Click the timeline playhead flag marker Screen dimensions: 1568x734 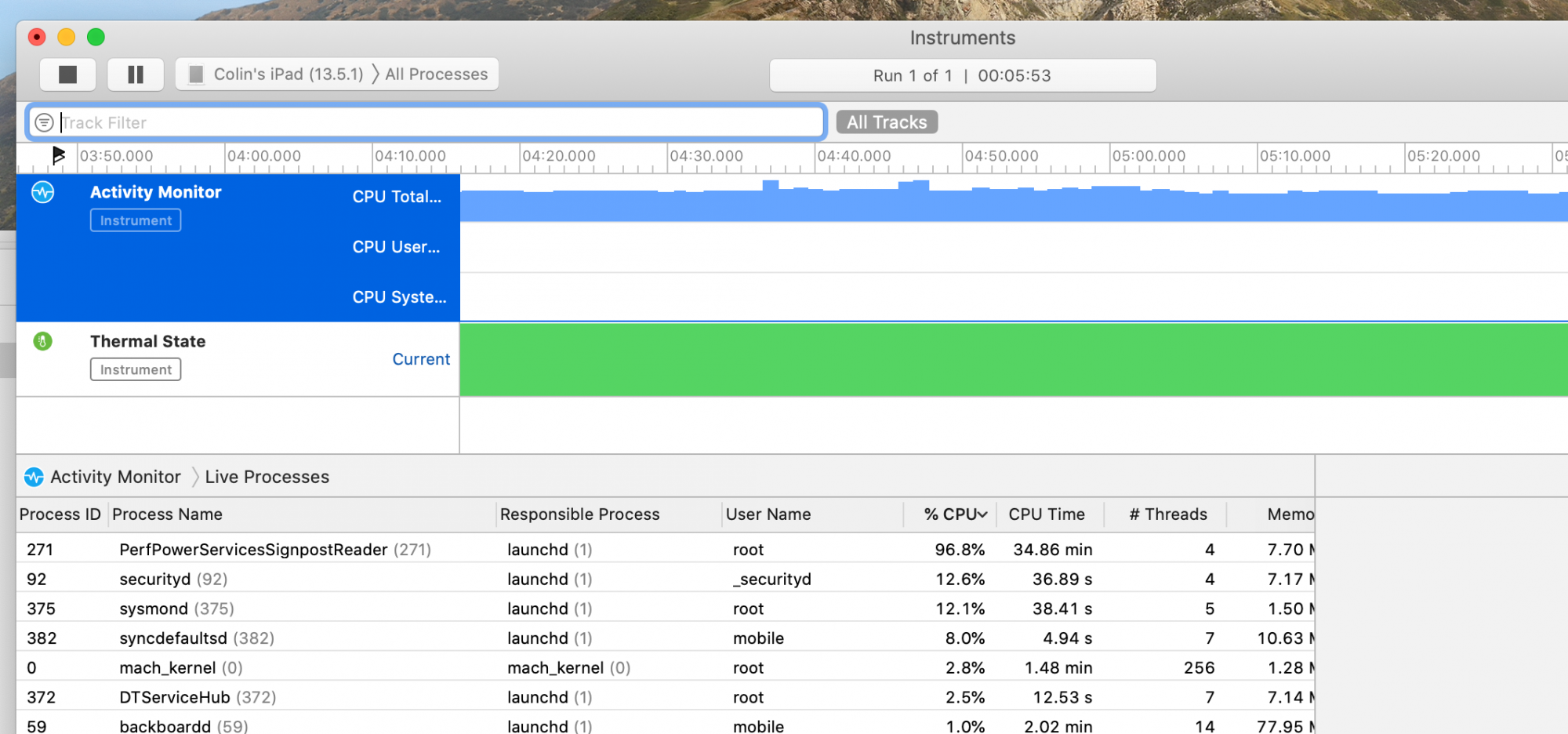coord(58,155)
